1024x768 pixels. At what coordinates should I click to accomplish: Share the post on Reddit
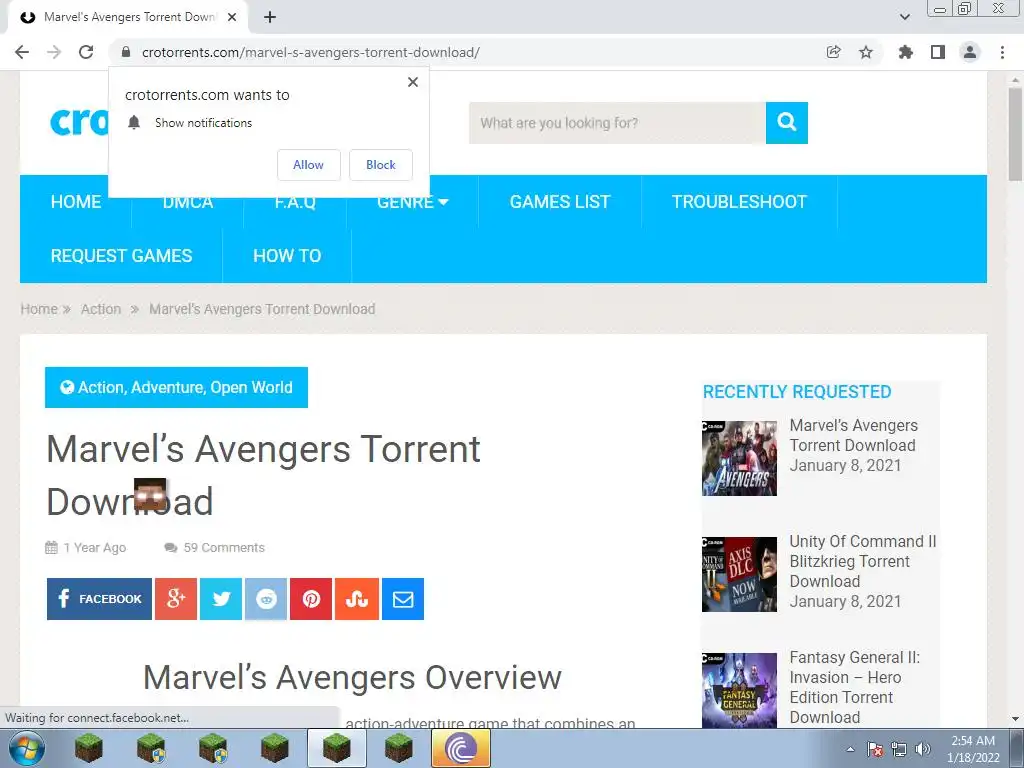click(x=266, y=599)
